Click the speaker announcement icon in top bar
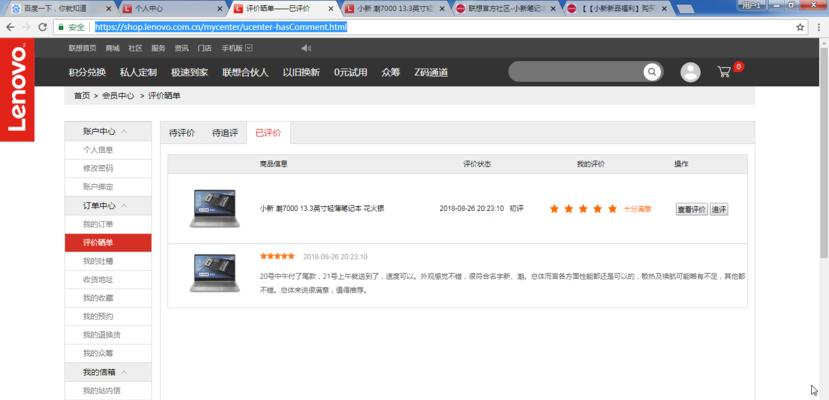Viewport: 829px width, 400px height. click(x=306, y=48)
